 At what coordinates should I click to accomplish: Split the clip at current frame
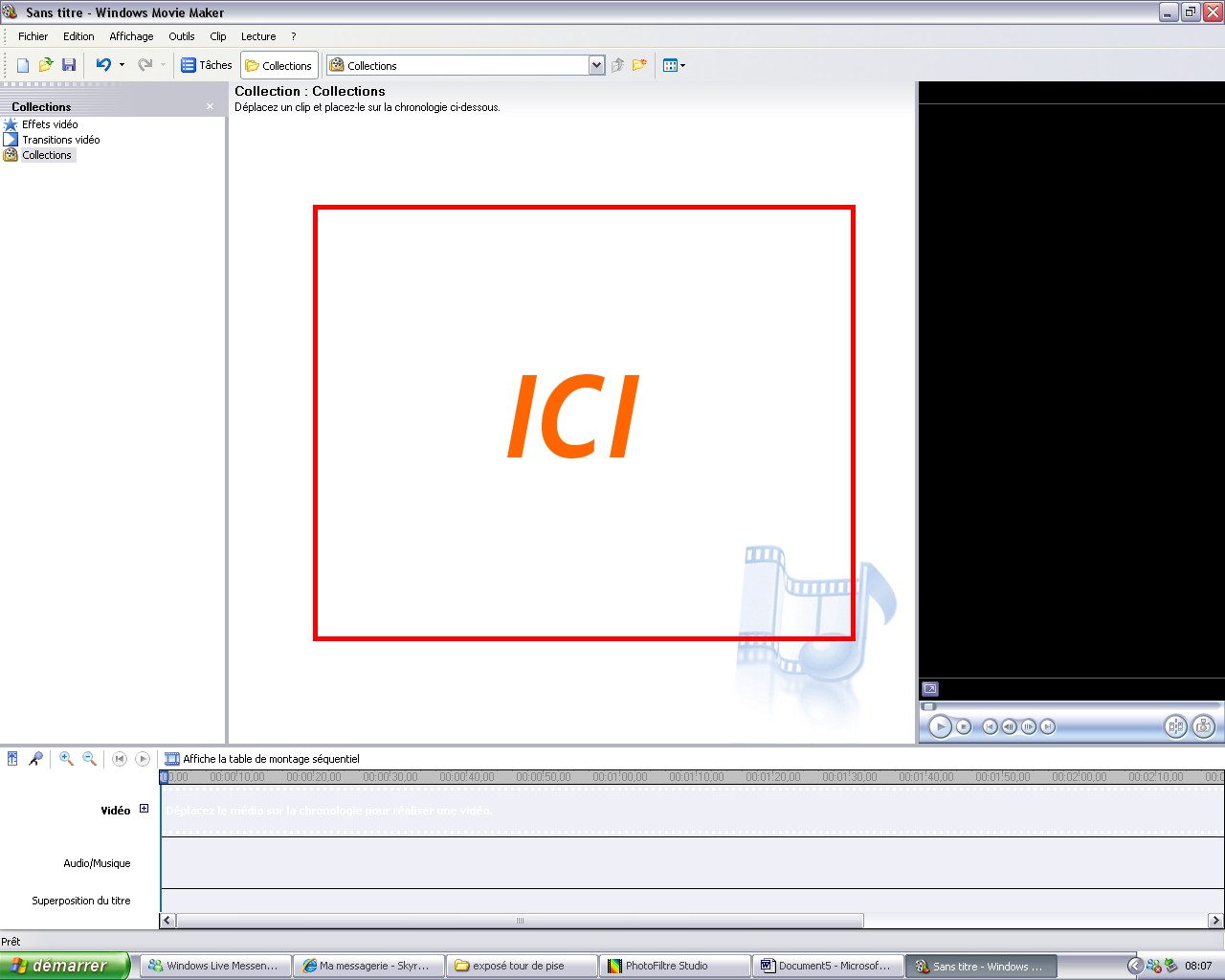point(1176,727)
